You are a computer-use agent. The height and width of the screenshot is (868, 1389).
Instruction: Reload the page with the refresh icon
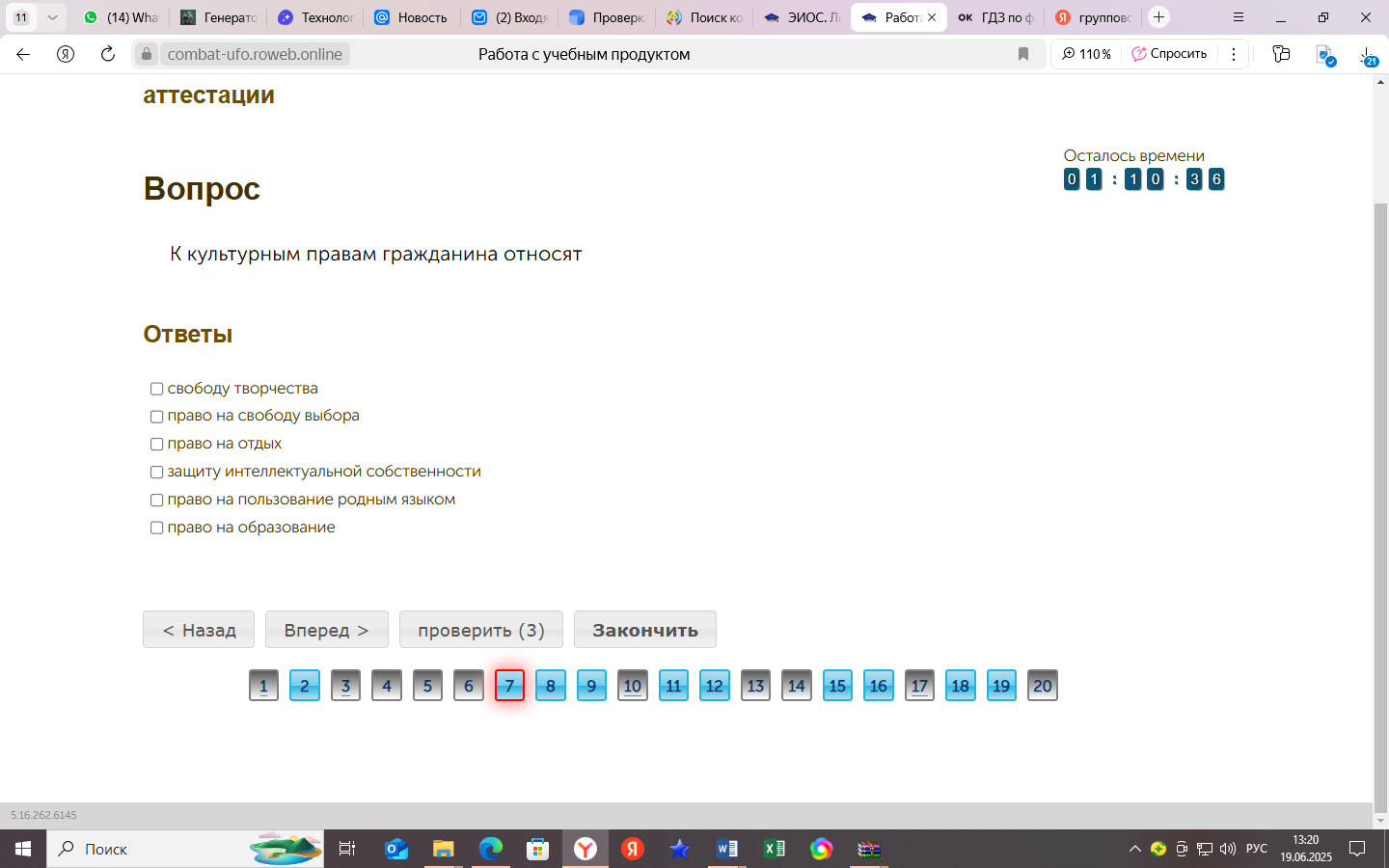(x=108, y=54)
